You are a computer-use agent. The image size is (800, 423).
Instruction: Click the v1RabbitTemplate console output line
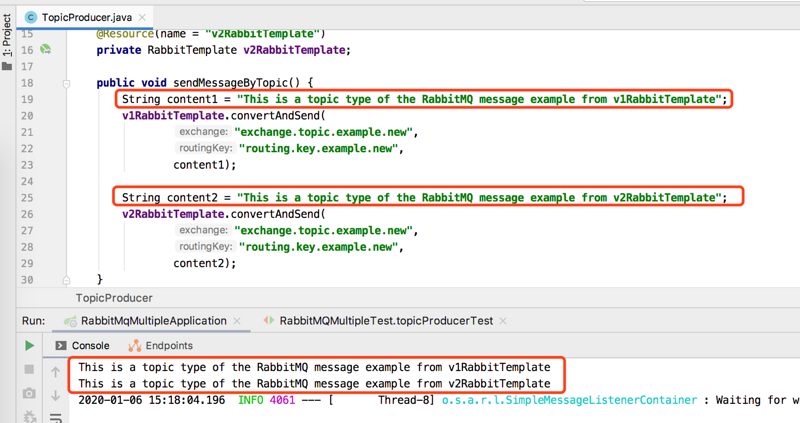[314, 367]
